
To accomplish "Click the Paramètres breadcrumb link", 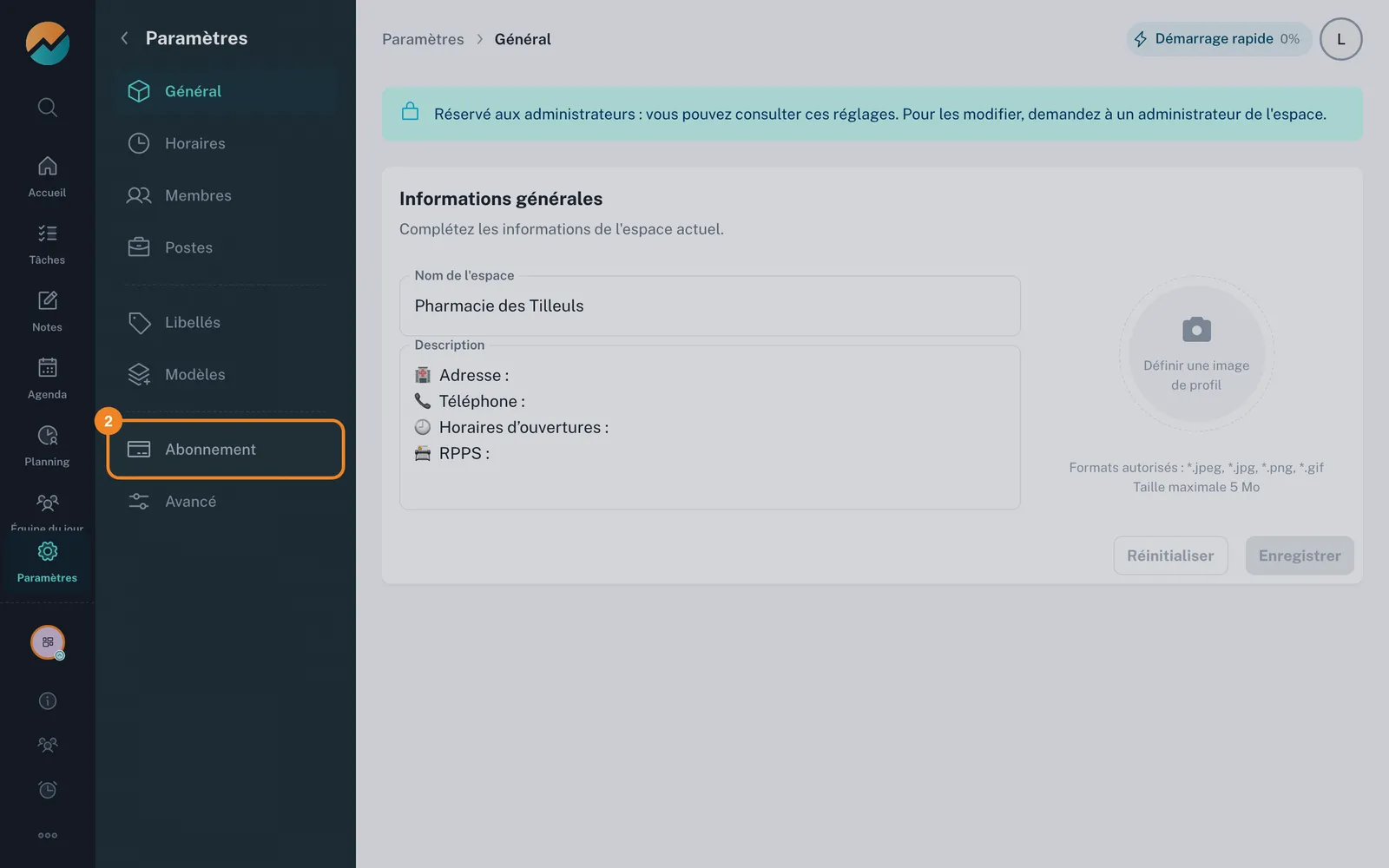I will 423,39.
